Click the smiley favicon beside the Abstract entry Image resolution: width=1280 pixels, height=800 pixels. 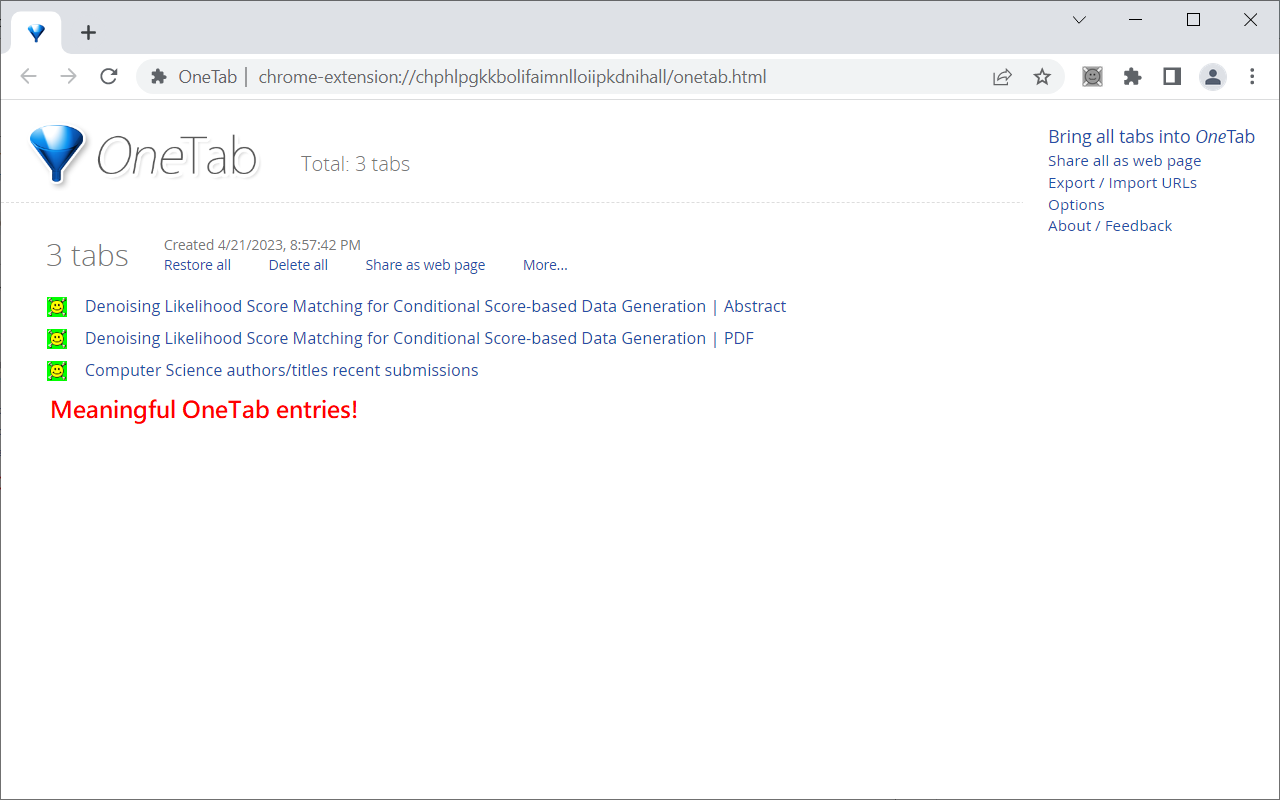pos(57,307)
